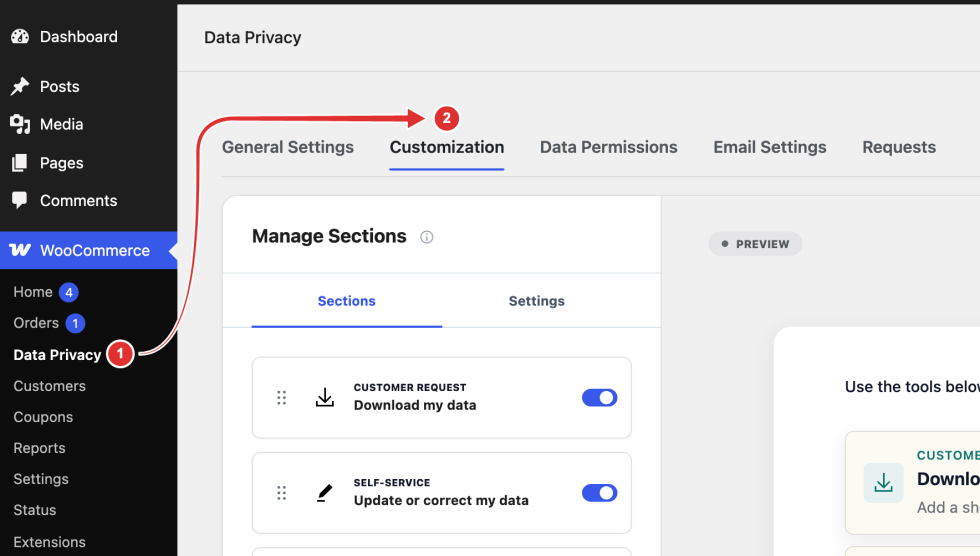980x556 pixels.
Task: Turn off Update or correct my data toggle
Action: pyautogui.click(x=599, y=493)
